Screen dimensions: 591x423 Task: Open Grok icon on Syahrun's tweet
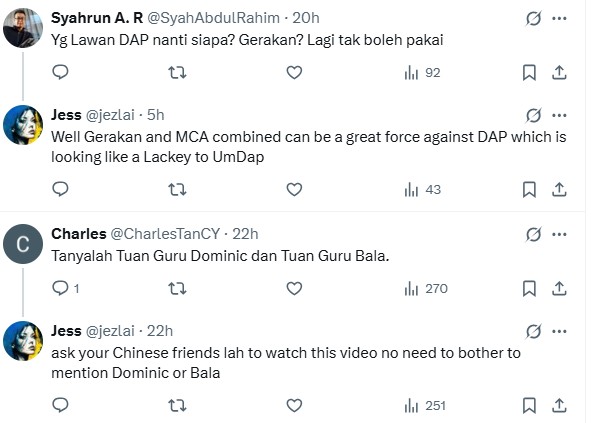534,18
